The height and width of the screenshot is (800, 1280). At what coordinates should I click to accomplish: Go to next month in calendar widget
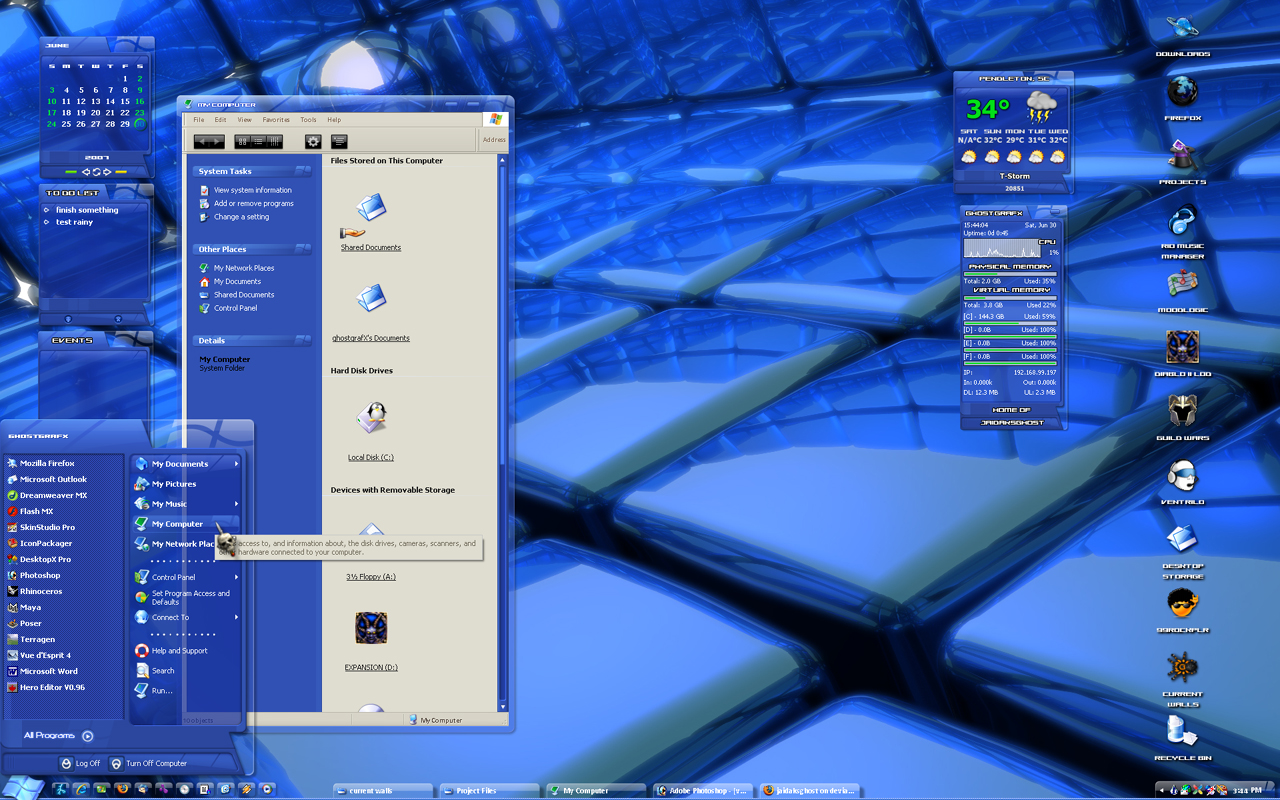coord(107,172)
